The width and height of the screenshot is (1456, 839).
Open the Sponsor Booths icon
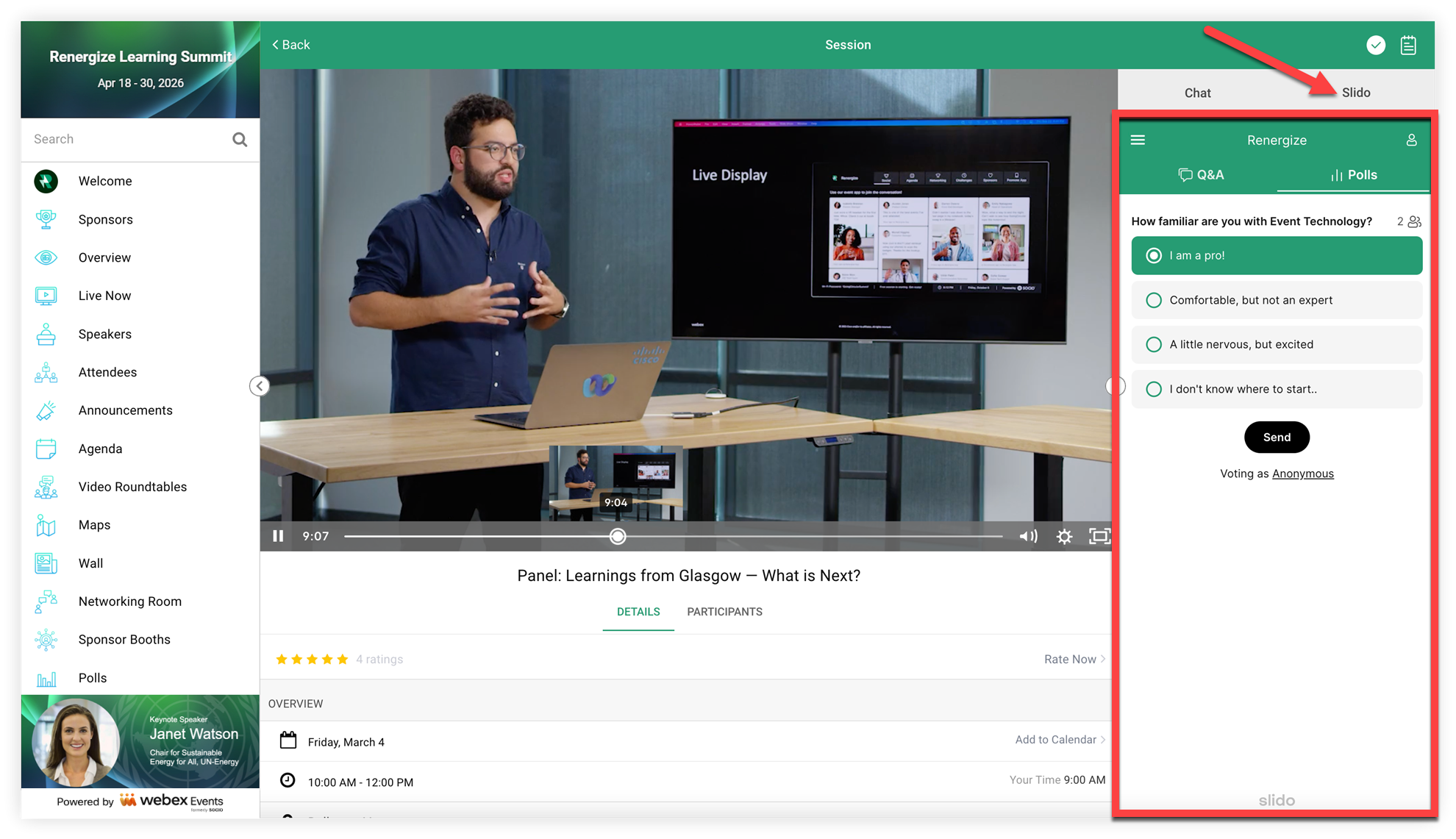point(46,640)
